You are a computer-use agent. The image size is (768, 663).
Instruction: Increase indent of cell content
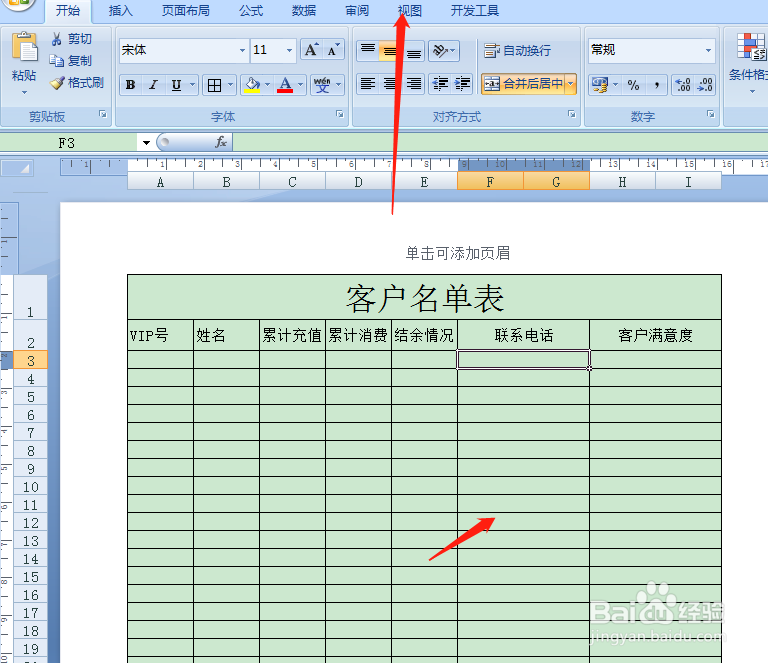point(462,84)
